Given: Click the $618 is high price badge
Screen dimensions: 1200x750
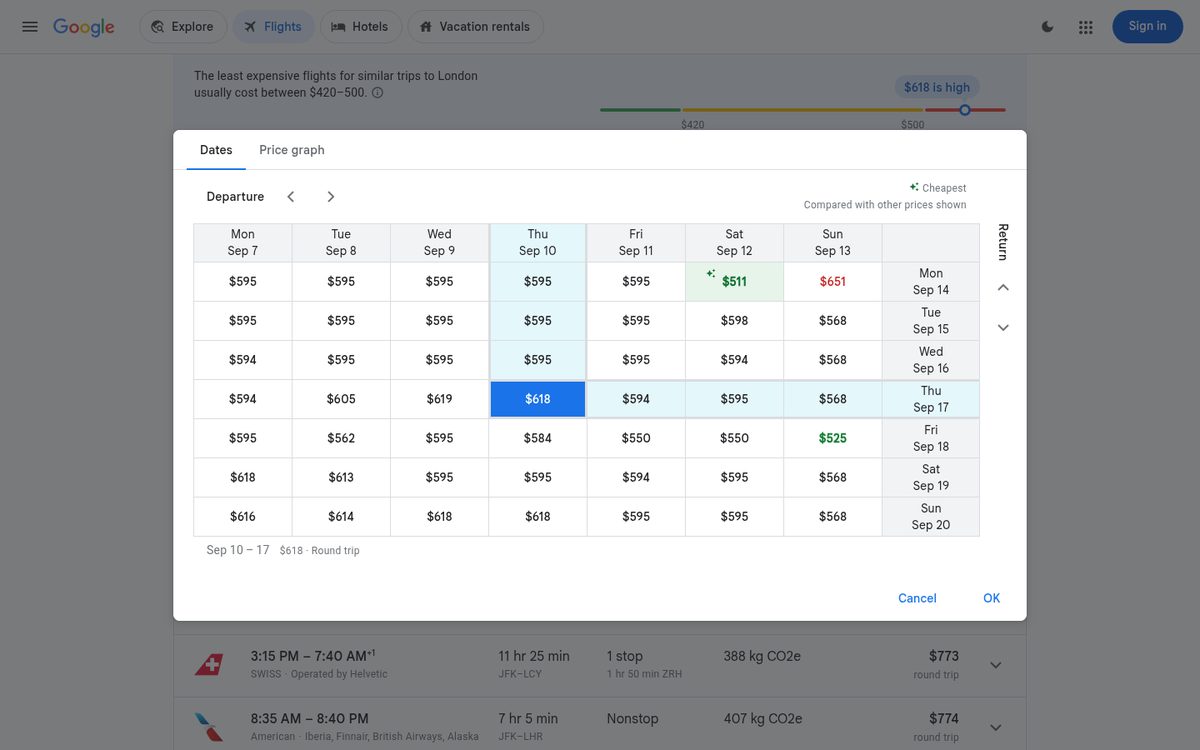Looking at the screenshot, I should point(937,87).
